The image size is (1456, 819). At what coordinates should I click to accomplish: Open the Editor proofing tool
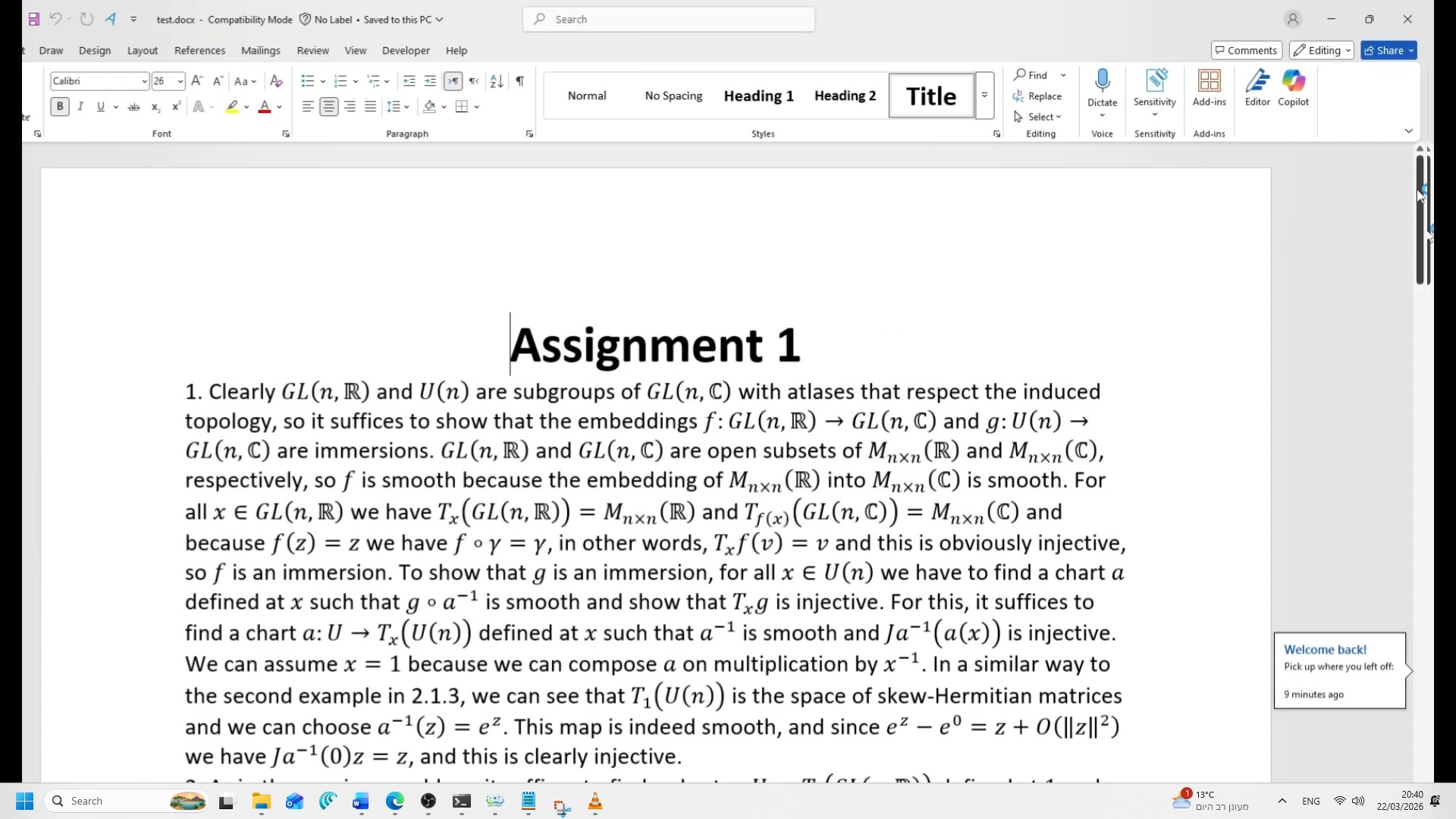[x=1257, y=88]
